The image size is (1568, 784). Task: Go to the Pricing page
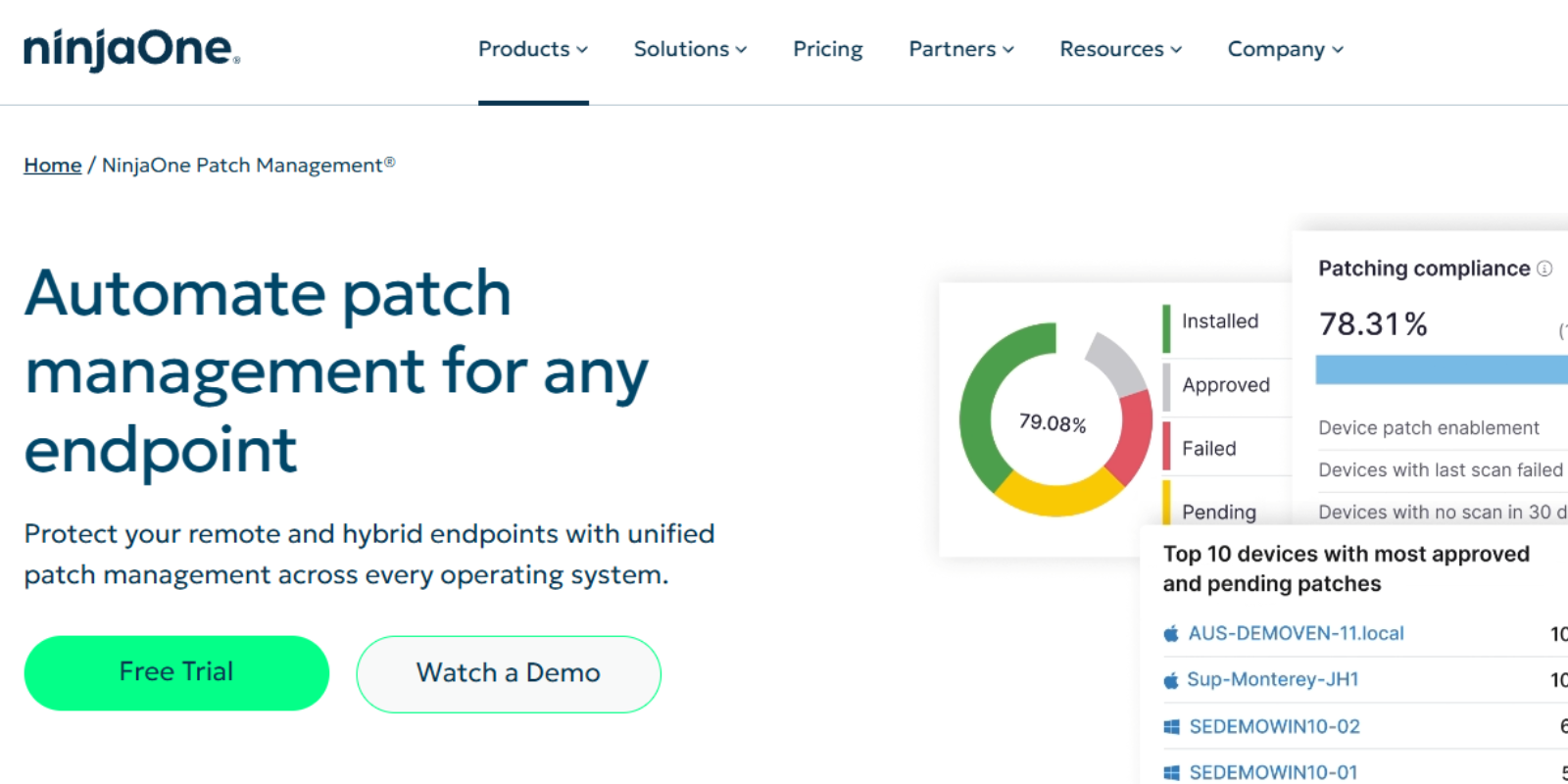828,49
